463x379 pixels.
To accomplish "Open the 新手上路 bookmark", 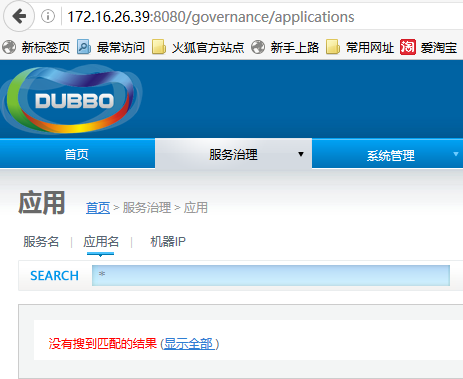I will coord(285,47).
